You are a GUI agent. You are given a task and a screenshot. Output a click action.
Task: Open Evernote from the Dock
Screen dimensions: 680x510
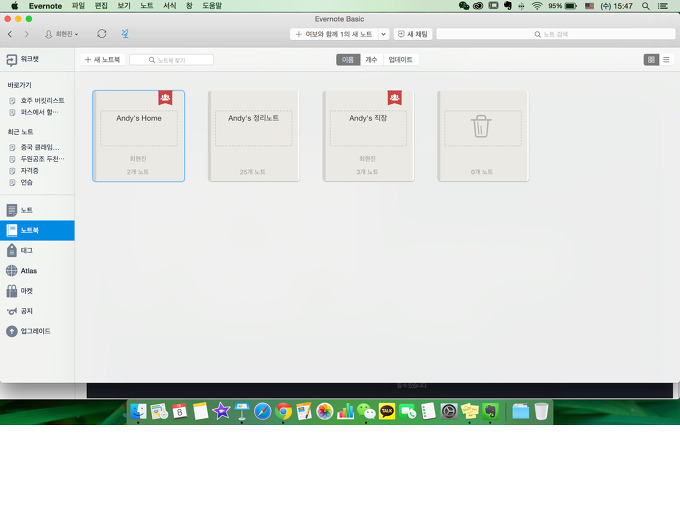490,411
